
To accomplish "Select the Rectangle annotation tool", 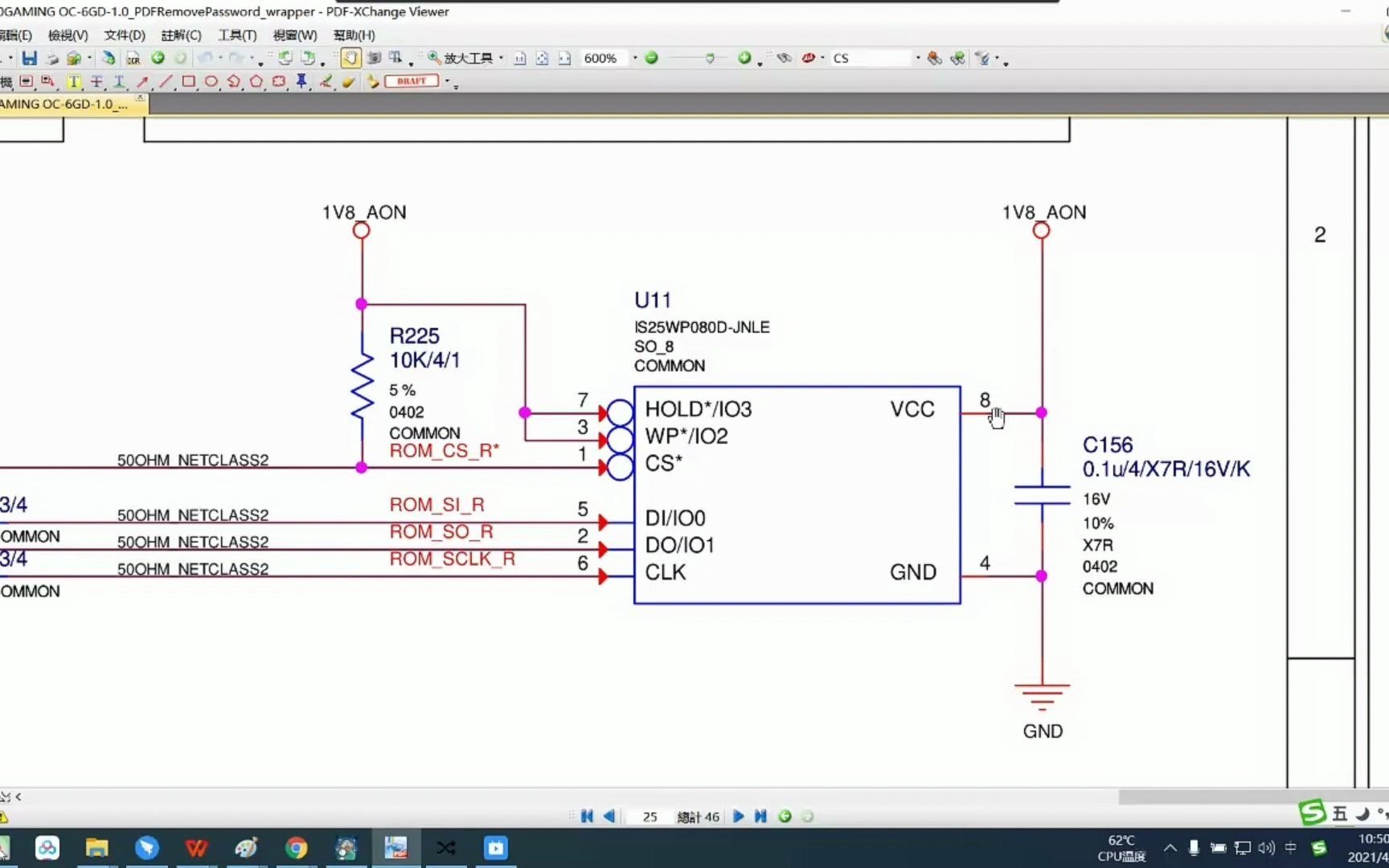I will (x=189, y=81).
